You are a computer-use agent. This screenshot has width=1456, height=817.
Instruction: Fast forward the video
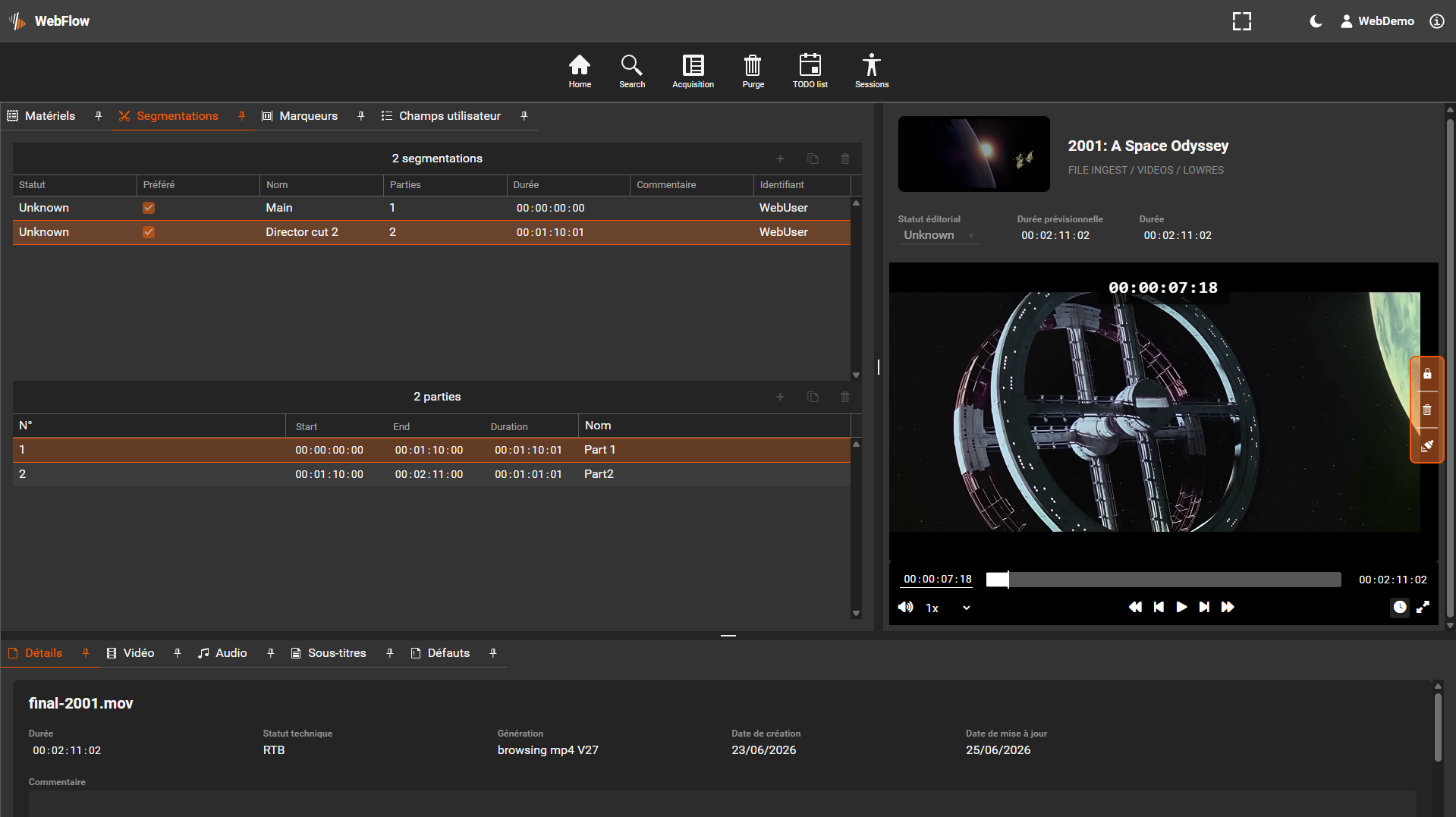pos(1228,607)
